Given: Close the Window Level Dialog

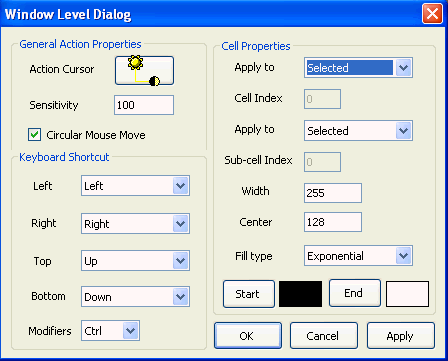Looking at the screenshot, I should pos(432,14).
